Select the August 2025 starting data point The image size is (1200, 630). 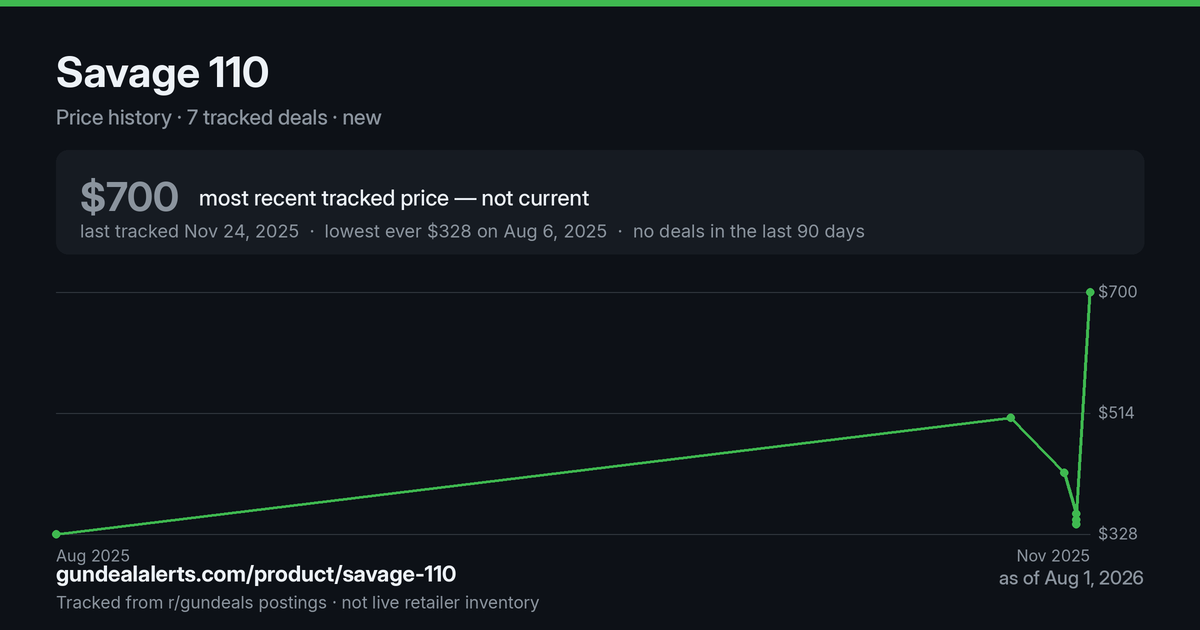[x=56, y=534]
